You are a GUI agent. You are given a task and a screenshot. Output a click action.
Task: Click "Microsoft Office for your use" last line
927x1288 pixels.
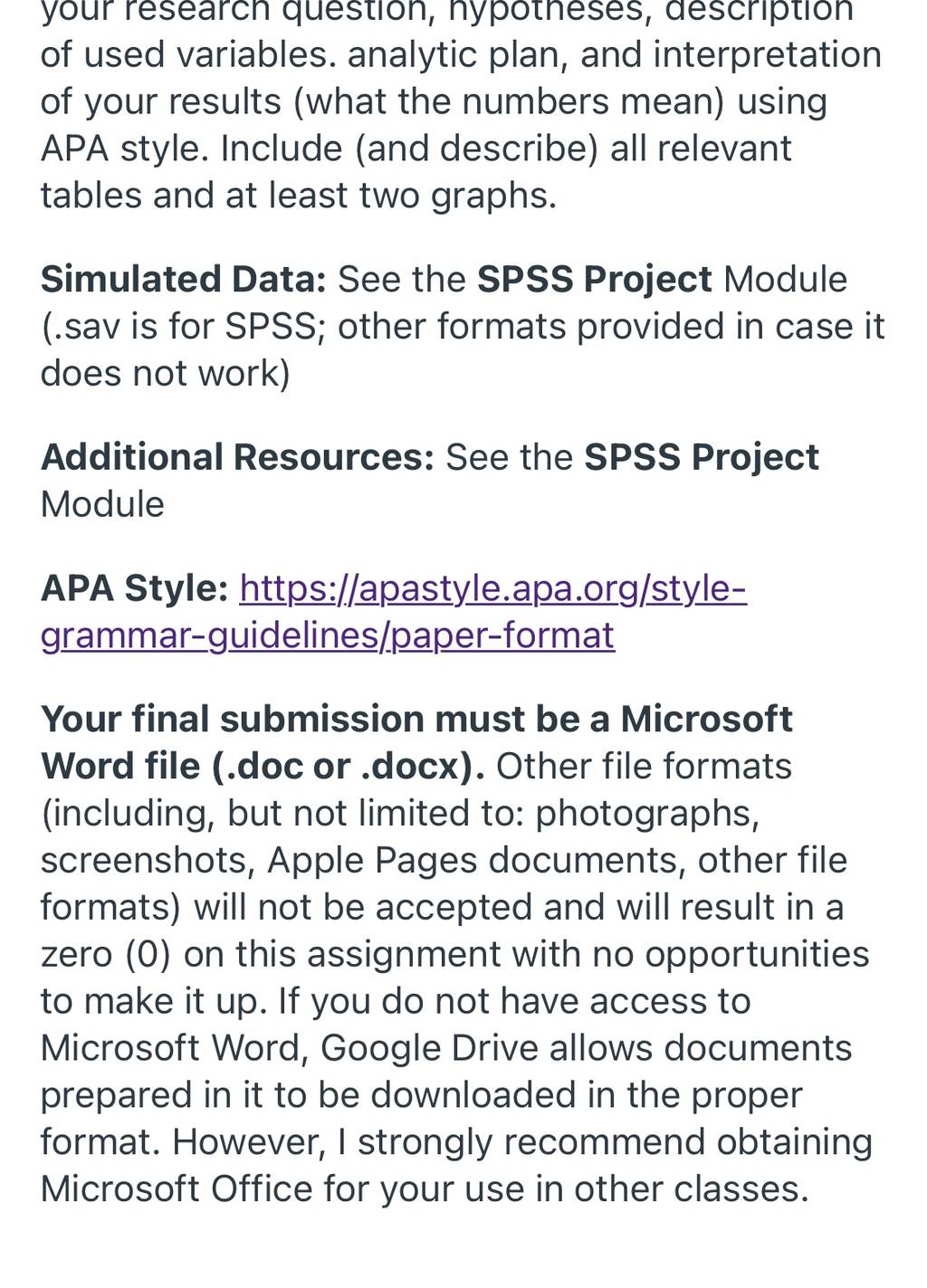point(425,1189)
